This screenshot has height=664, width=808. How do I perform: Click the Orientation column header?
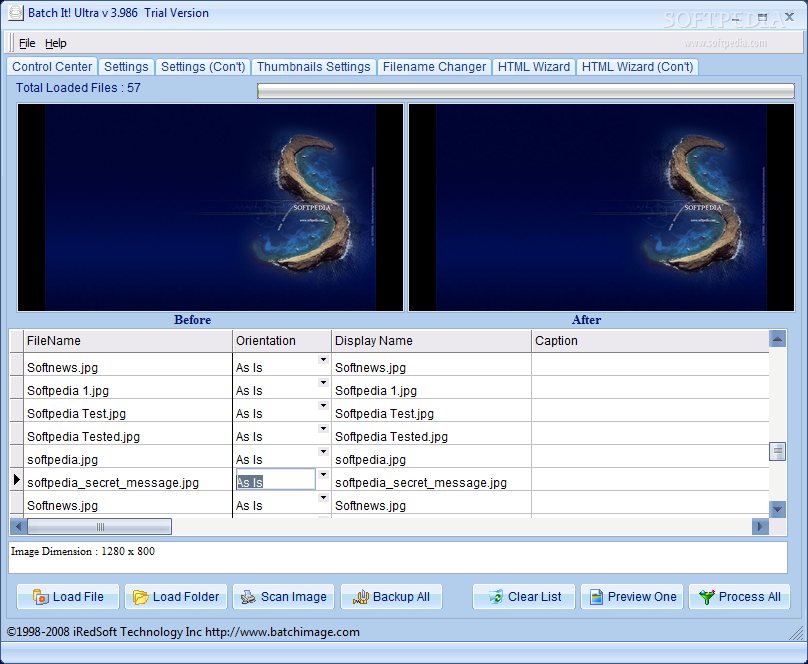[x=282, y=341]
